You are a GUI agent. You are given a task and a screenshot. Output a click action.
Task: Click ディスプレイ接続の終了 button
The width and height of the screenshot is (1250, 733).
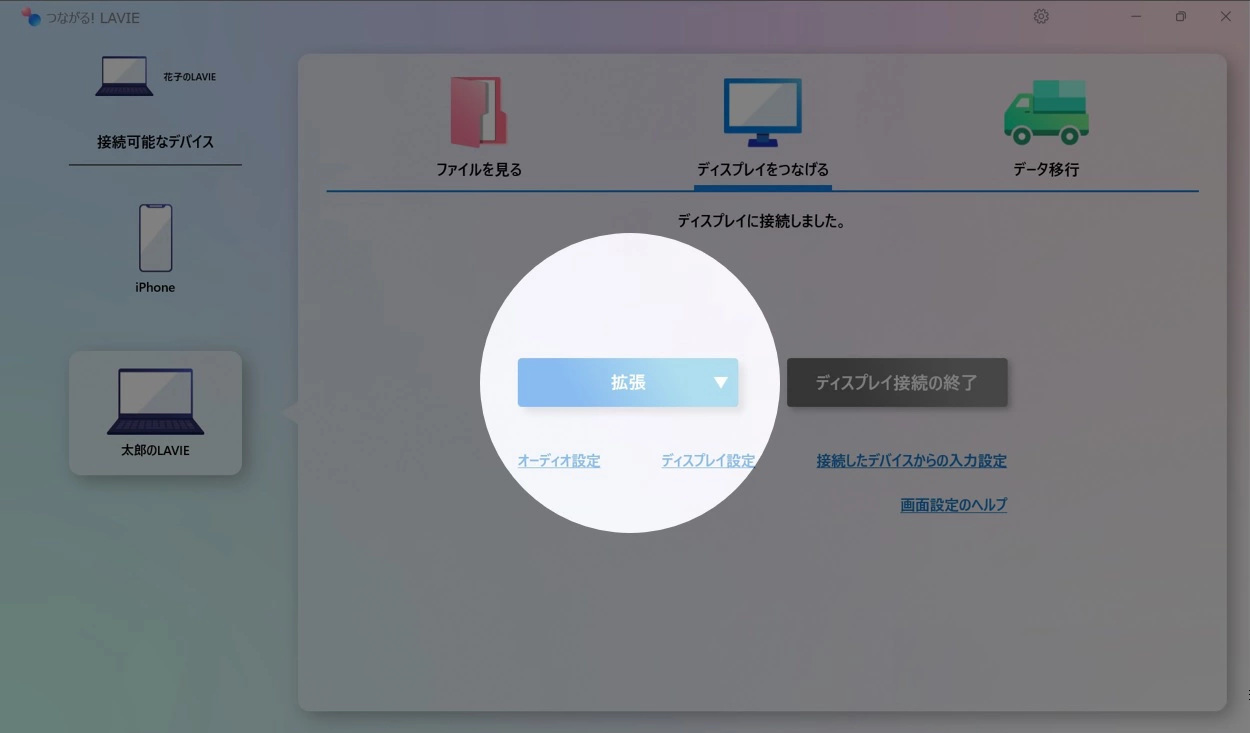[x=897, y=383]
